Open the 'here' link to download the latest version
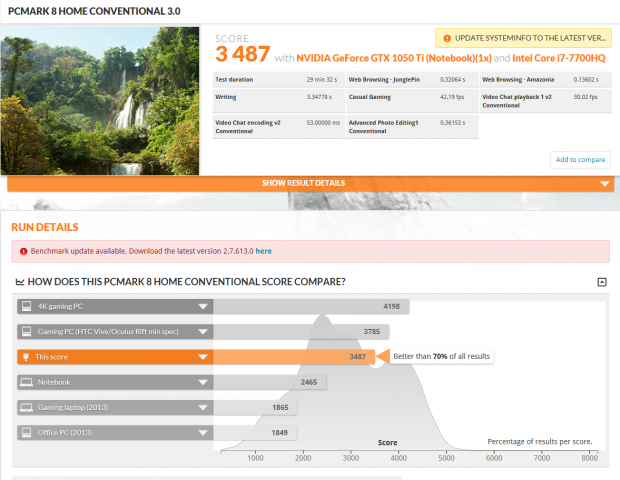The image size is (620, 480). click(263, 251)
